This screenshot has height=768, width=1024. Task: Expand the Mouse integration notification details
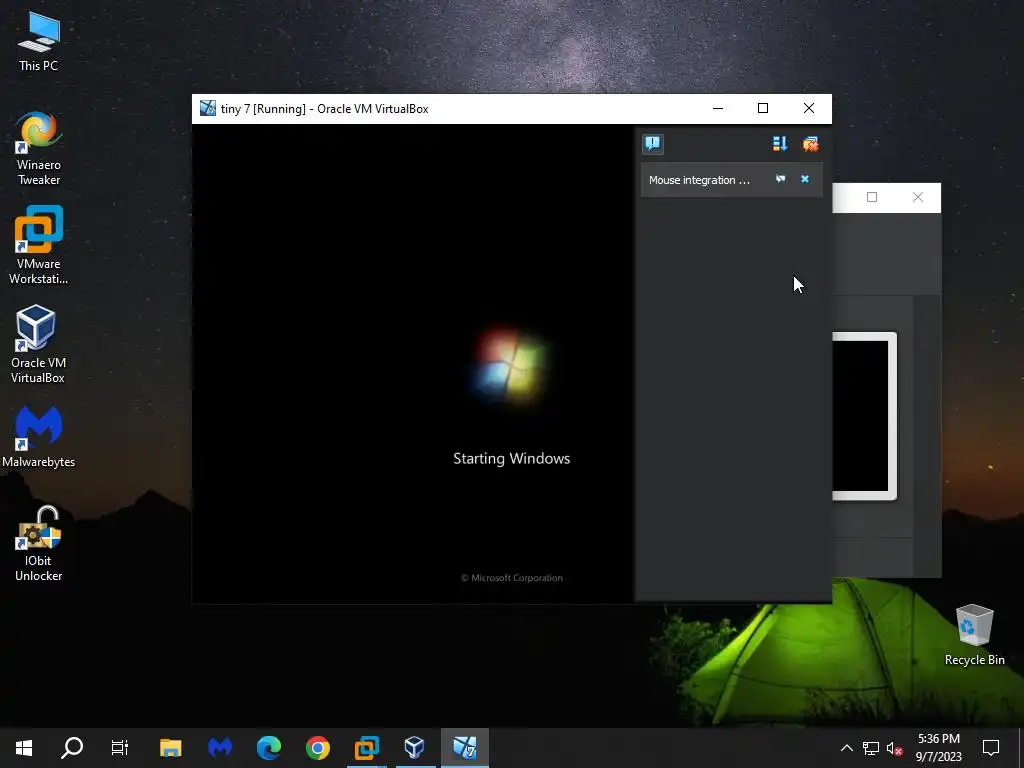pyautogui.click(x=780, y=179)
